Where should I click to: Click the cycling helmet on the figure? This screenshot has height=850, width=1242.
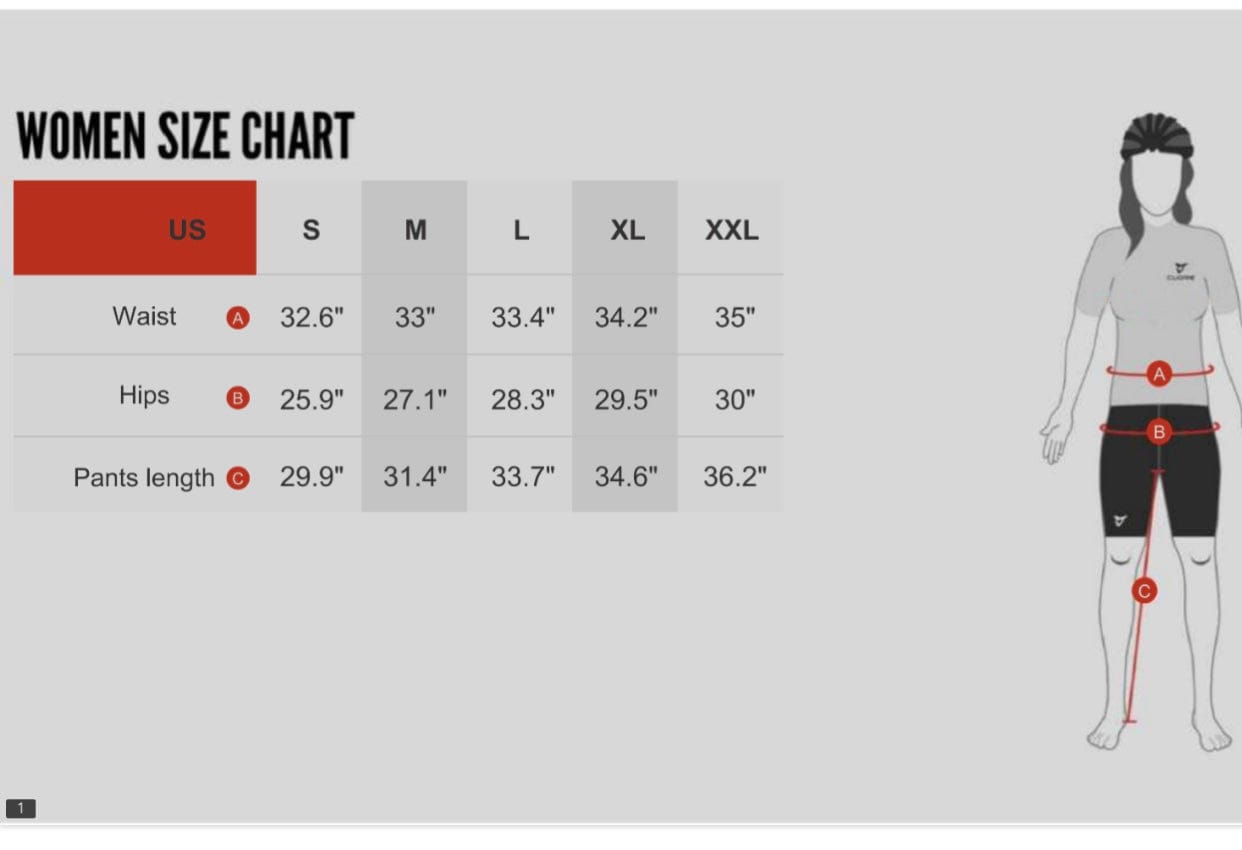click(1157, 137)
